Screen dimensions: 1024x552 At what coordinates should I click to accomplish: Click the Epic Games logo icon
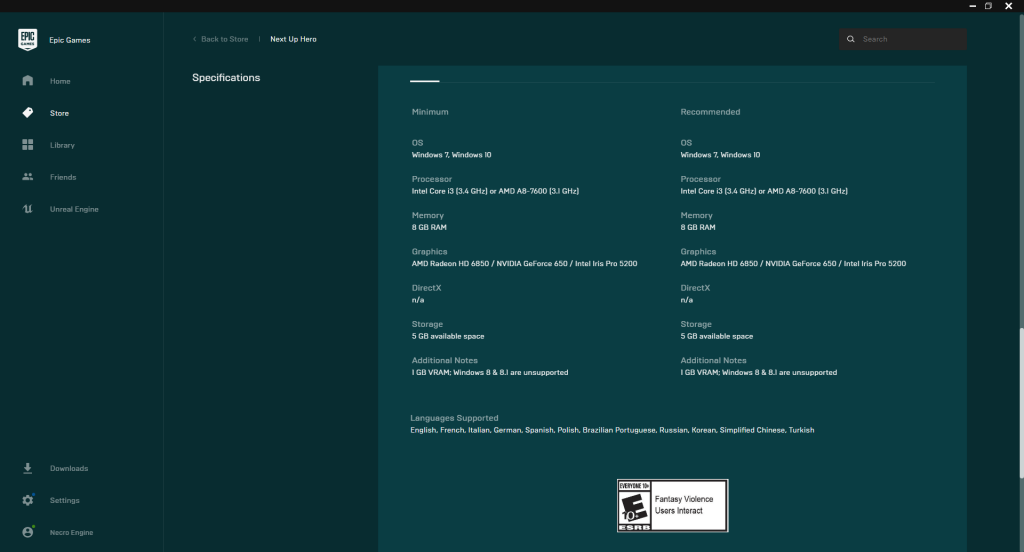click(x=27, y=39)
